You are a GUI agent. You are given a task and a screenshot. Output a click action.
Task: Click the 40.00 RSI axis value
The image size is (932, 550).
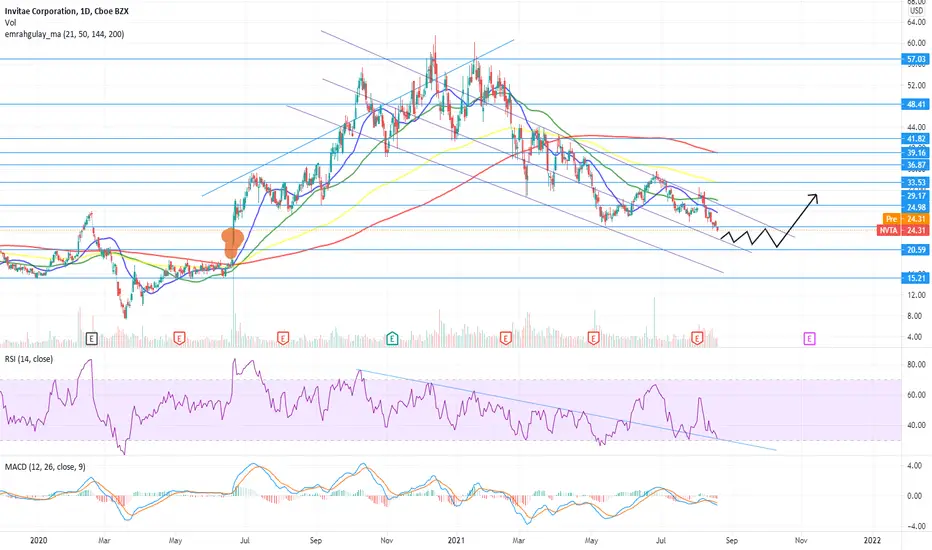[x=916, y=425]
